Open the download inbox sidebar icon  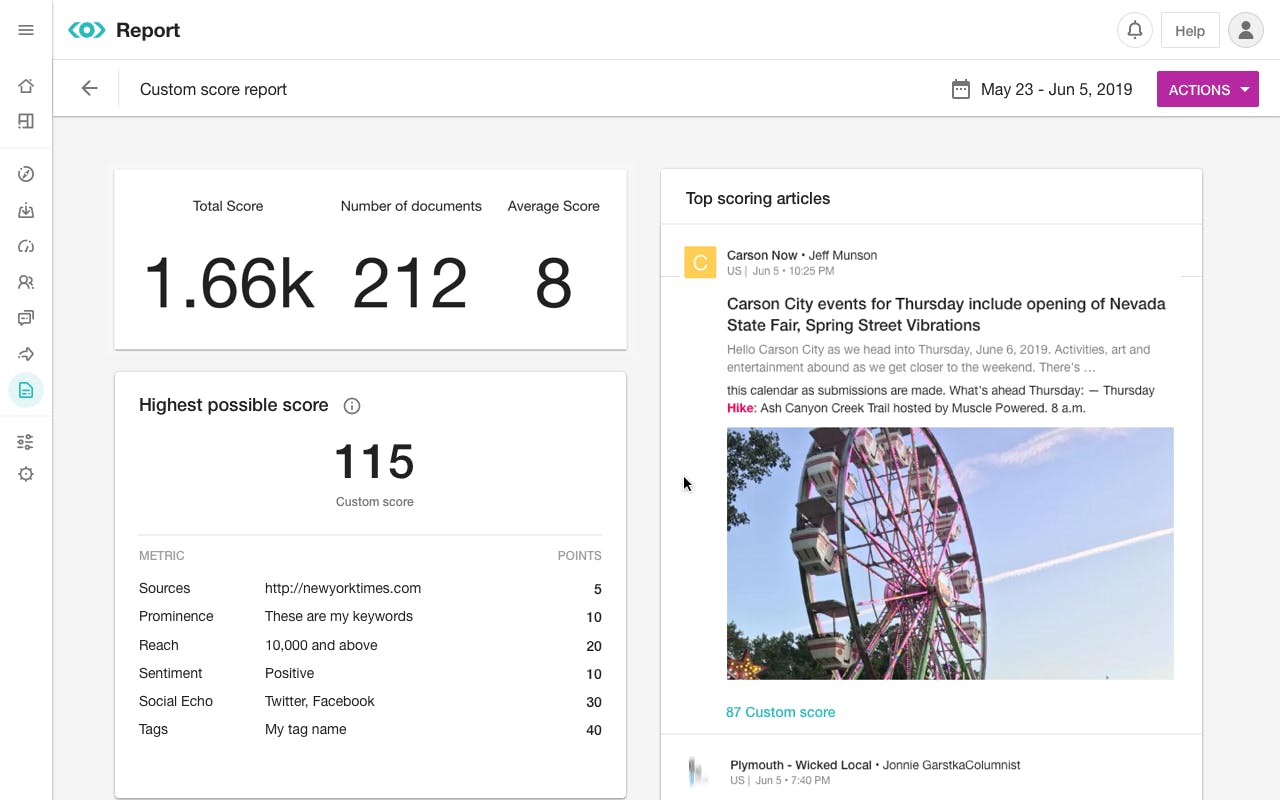click(x=26, y=210)
